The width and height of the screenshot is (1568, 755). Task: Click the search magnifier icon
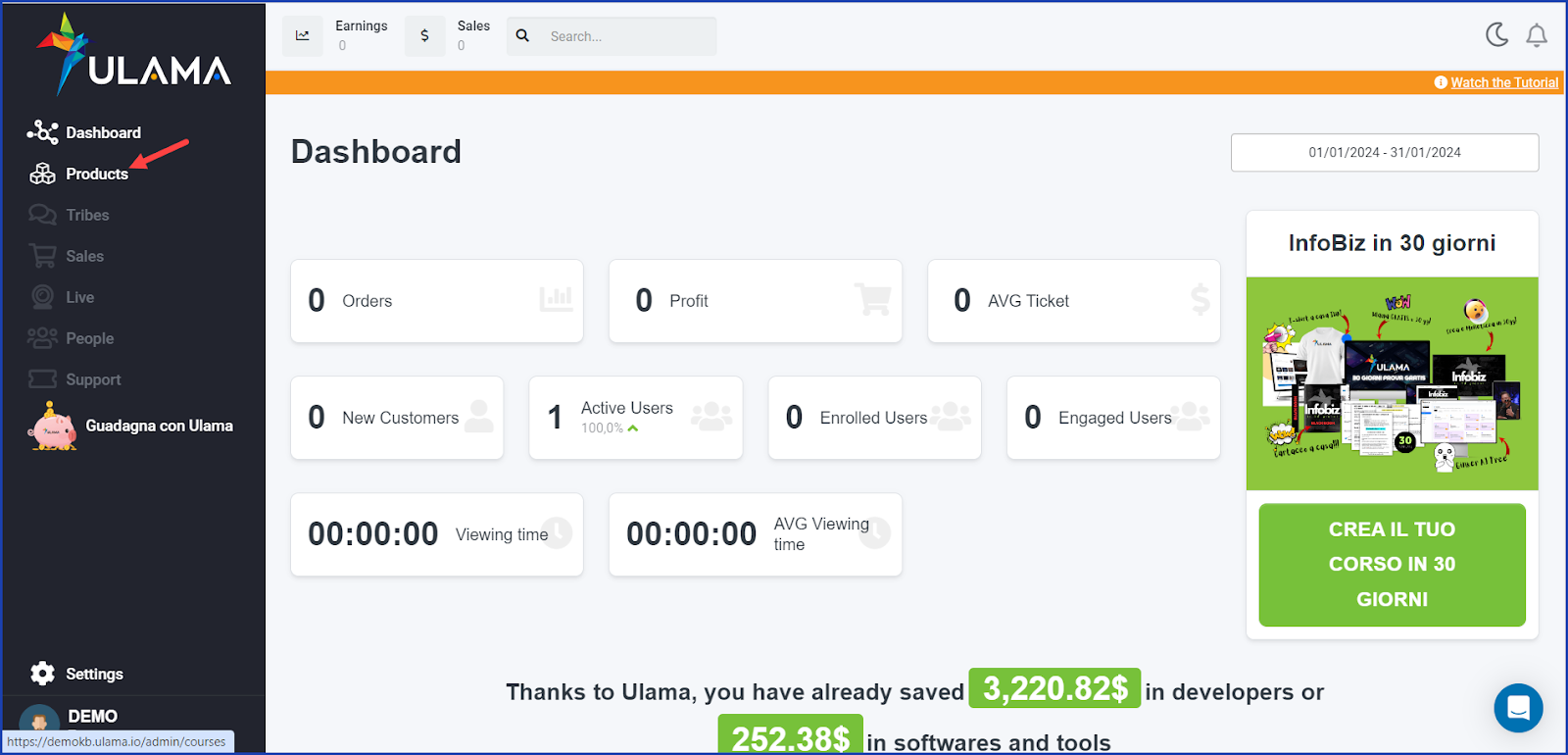point(523,36)
